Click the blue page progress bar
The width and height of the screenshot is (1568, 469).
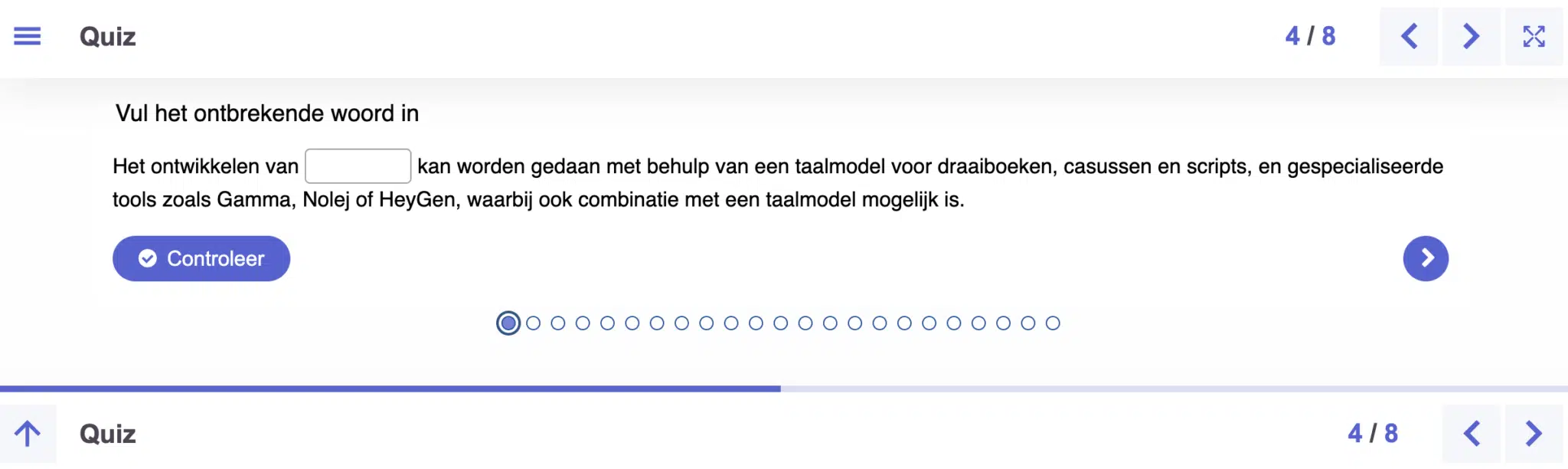point(390,389)
